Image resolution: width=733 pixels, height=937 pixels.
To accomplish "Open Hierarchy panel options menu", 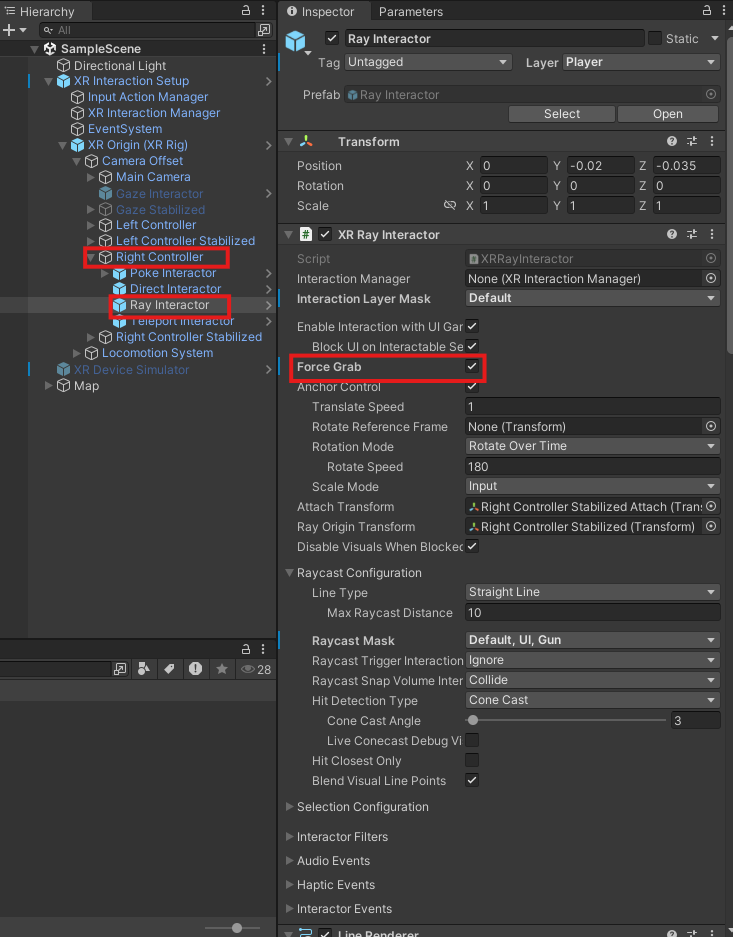I will (x=263, y=11).
